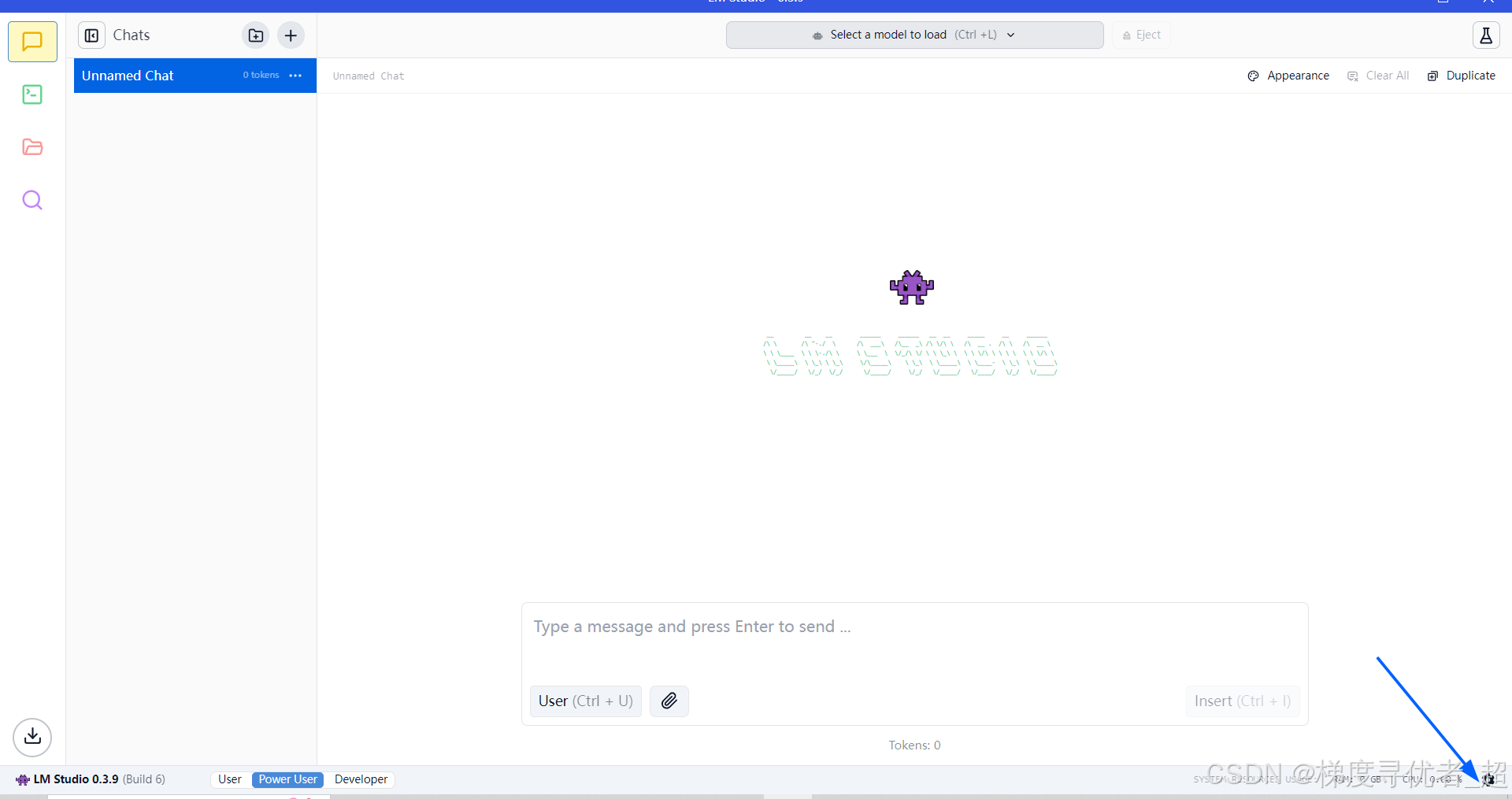The image size is (1512, 799).
Task: Open My Models folder in the sidebar
Action: tap(32, 147)
